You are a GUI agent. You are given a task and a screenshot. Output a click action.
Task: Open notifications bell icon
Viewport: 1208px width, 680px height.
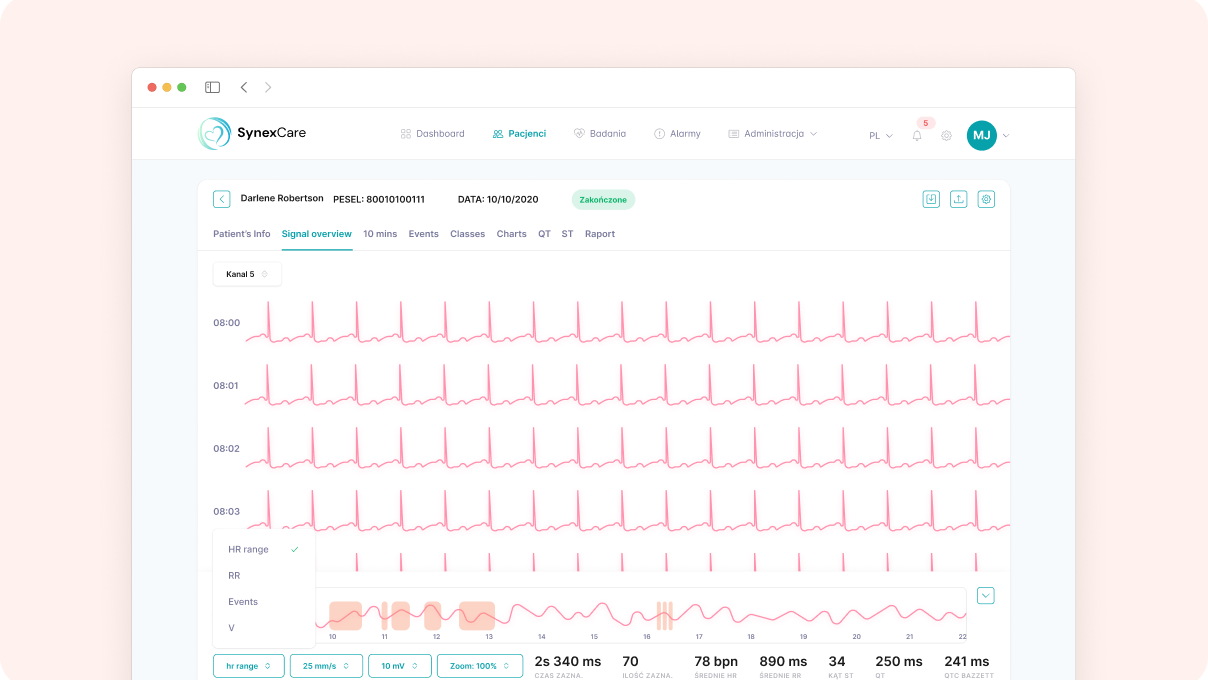coord(917,136)
